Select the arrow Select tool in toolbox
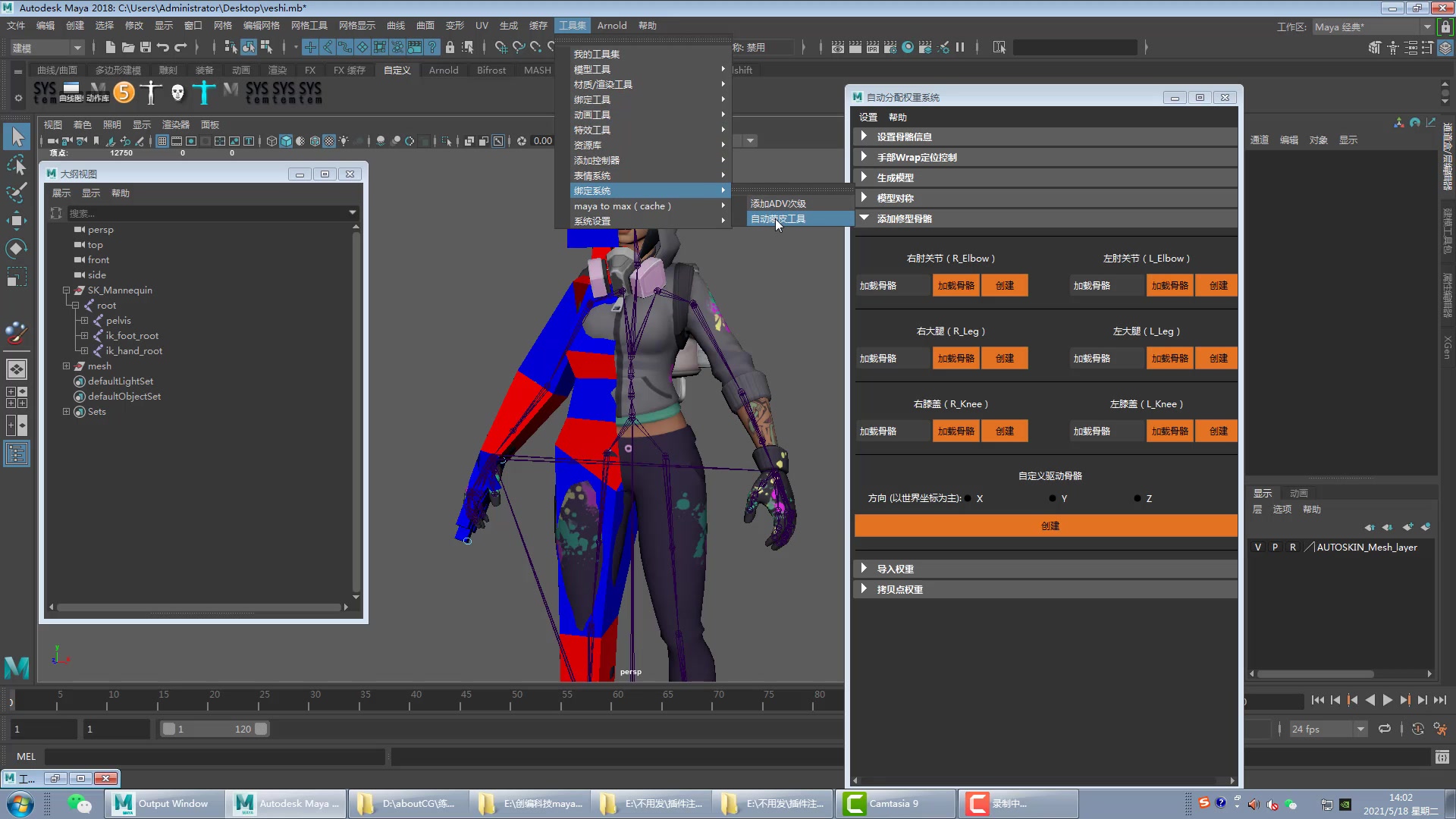Viewport: 1456px width, 819px height. (17, 136)
